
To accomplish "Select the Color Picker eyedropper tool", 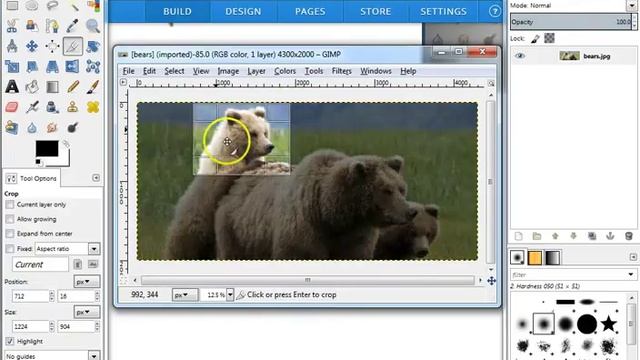I will [x=73, y=26].
